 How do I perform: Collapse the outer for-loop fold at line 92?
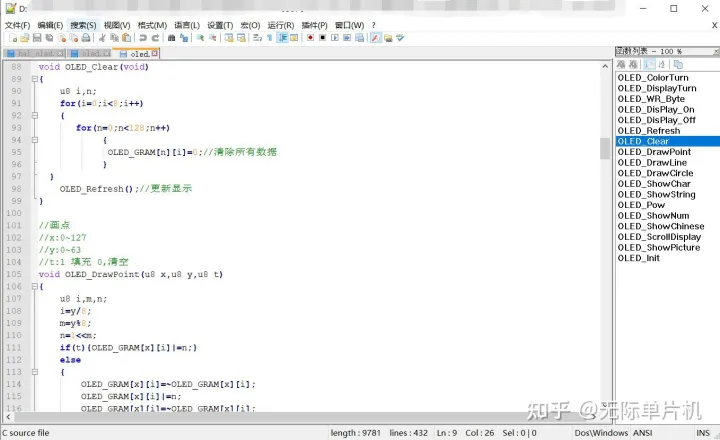coord(34,116)
